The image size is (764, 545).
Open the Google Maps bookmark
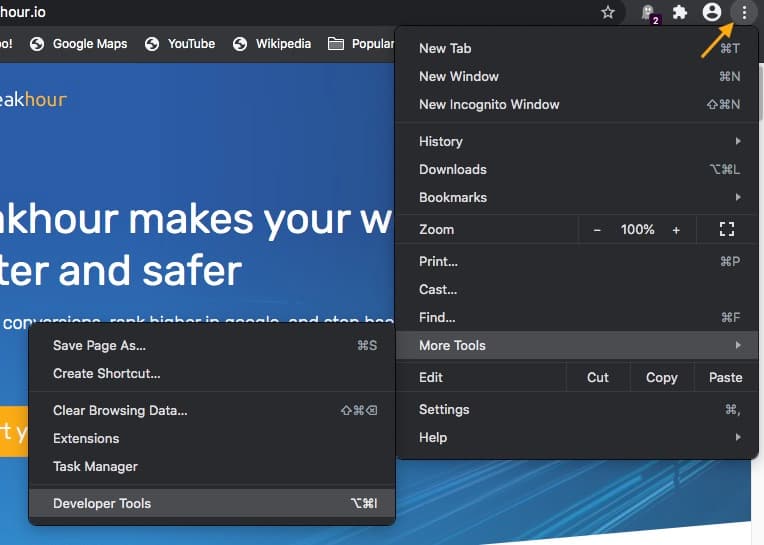(x=78, y=44)
